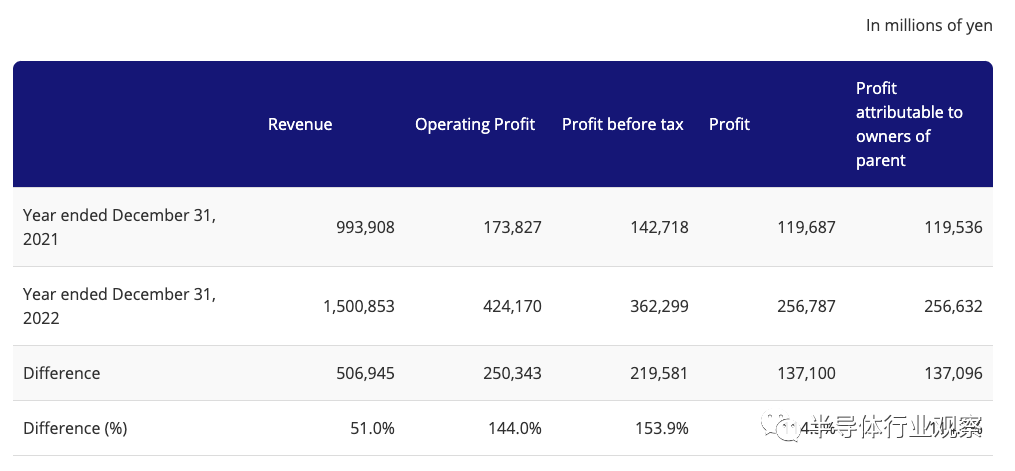
Task: Select the 256,787 profit value
Action: [x=805, y=306]
